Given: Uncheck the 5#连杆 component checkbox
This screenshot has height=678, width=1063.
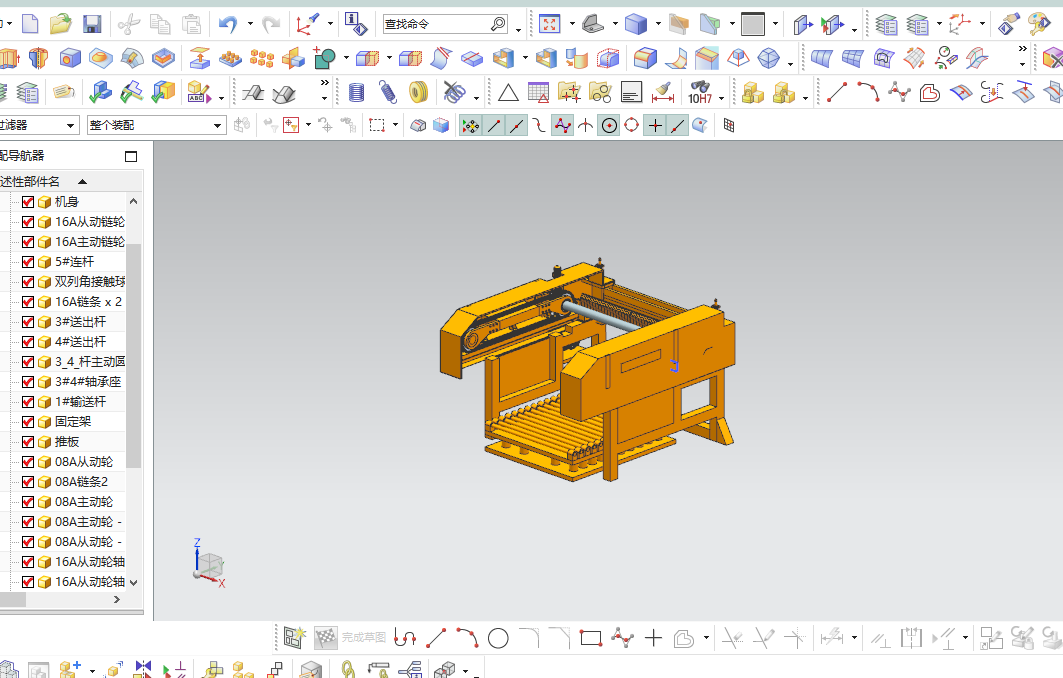Looking at the screenshot, I should pos(28,262).
